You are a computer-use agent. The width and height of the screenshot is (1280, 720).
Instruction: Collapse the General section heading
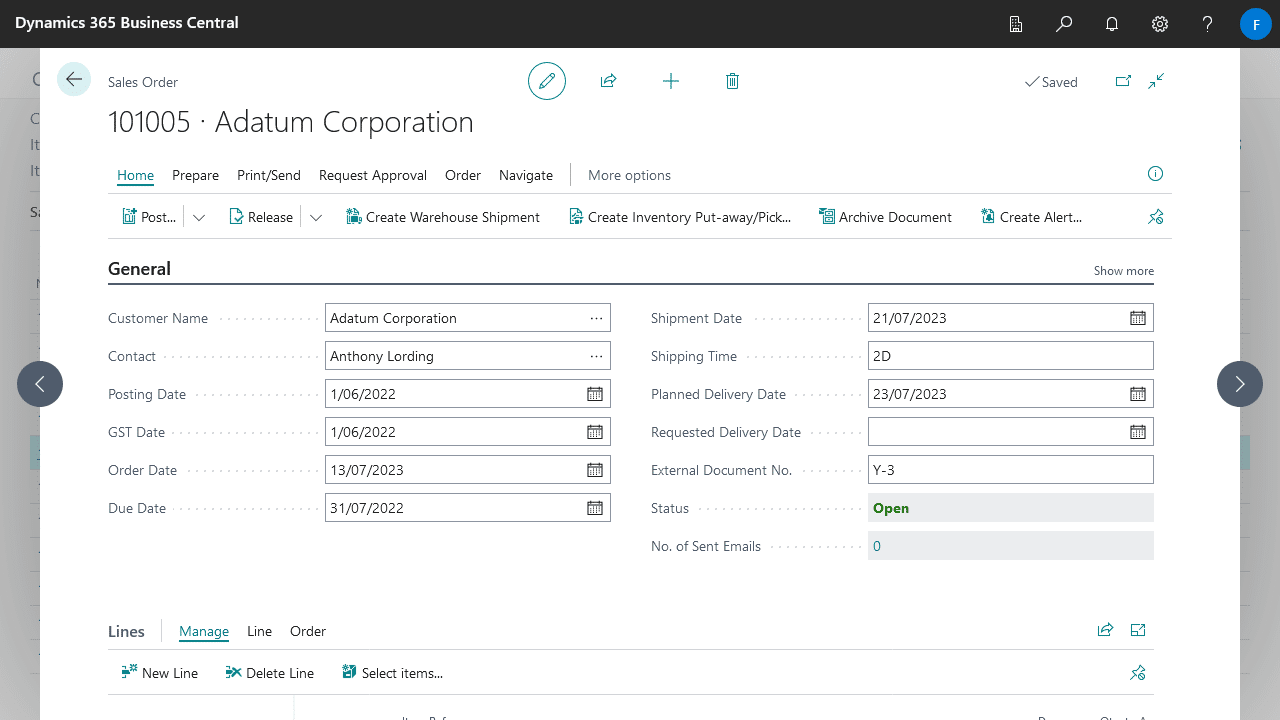(139, 269)
